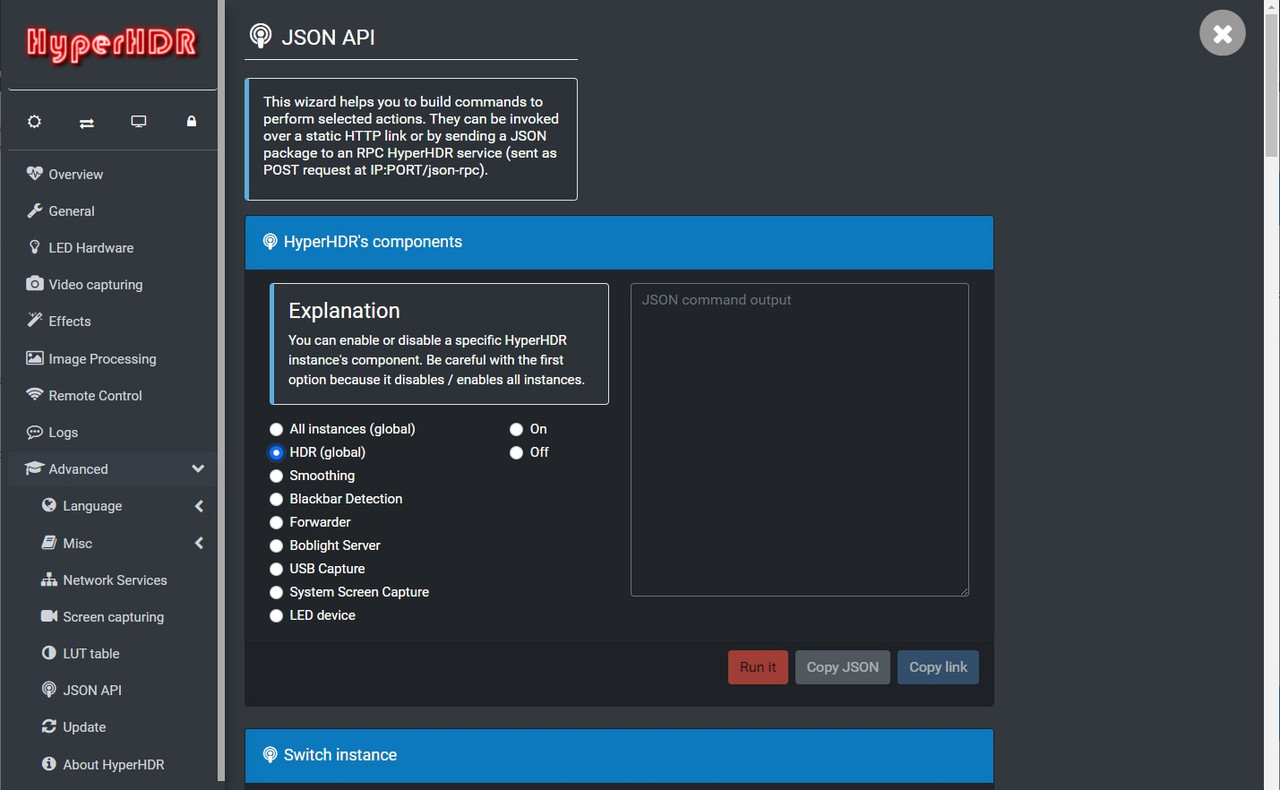Viewport: 1280px width, 790px height.
Task: Click the red Run it button
Action: point(758,667)
